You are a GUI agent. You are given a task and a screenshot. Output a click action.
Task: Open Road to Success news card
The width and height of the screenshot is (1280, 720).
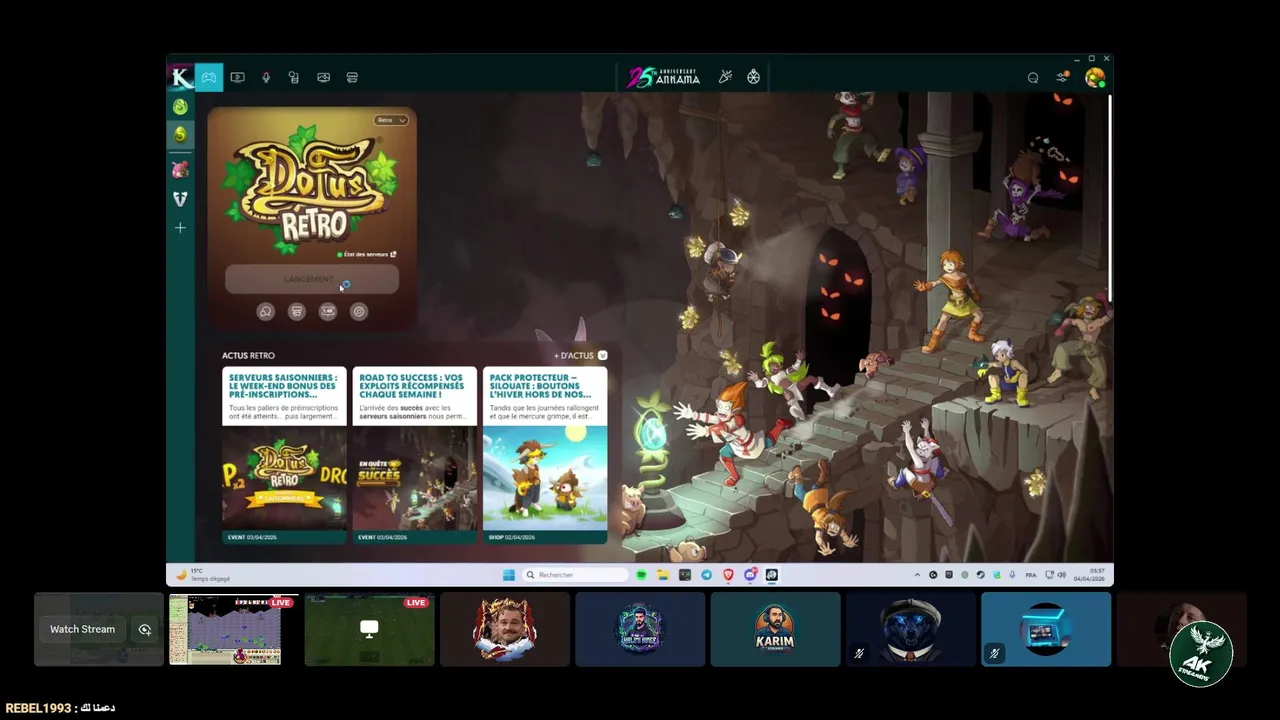click(415, 455)
